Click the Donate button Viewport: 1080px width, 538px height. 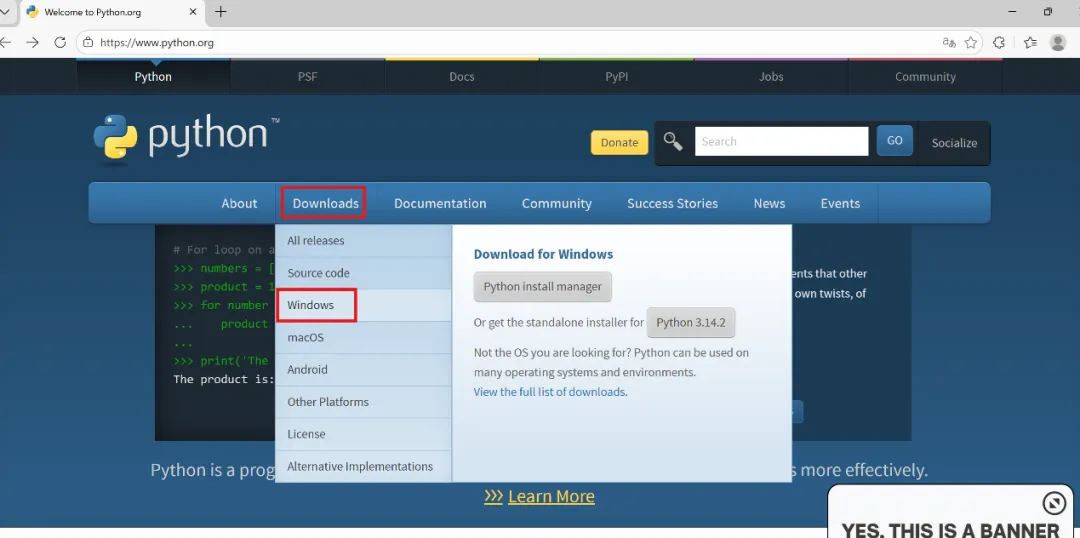pos(619,143)
